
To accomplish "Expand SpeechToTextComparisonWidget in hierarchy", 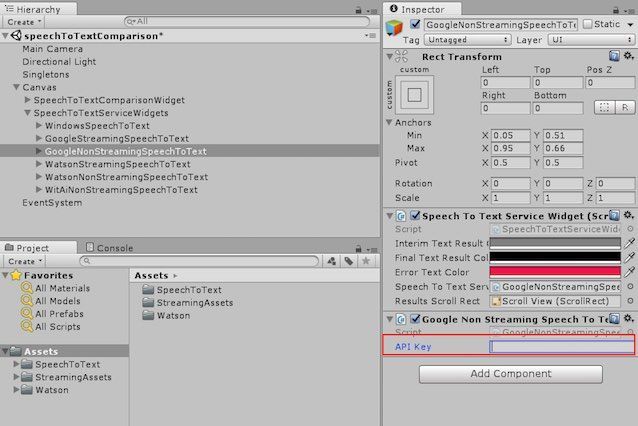I will coord(27,100).
